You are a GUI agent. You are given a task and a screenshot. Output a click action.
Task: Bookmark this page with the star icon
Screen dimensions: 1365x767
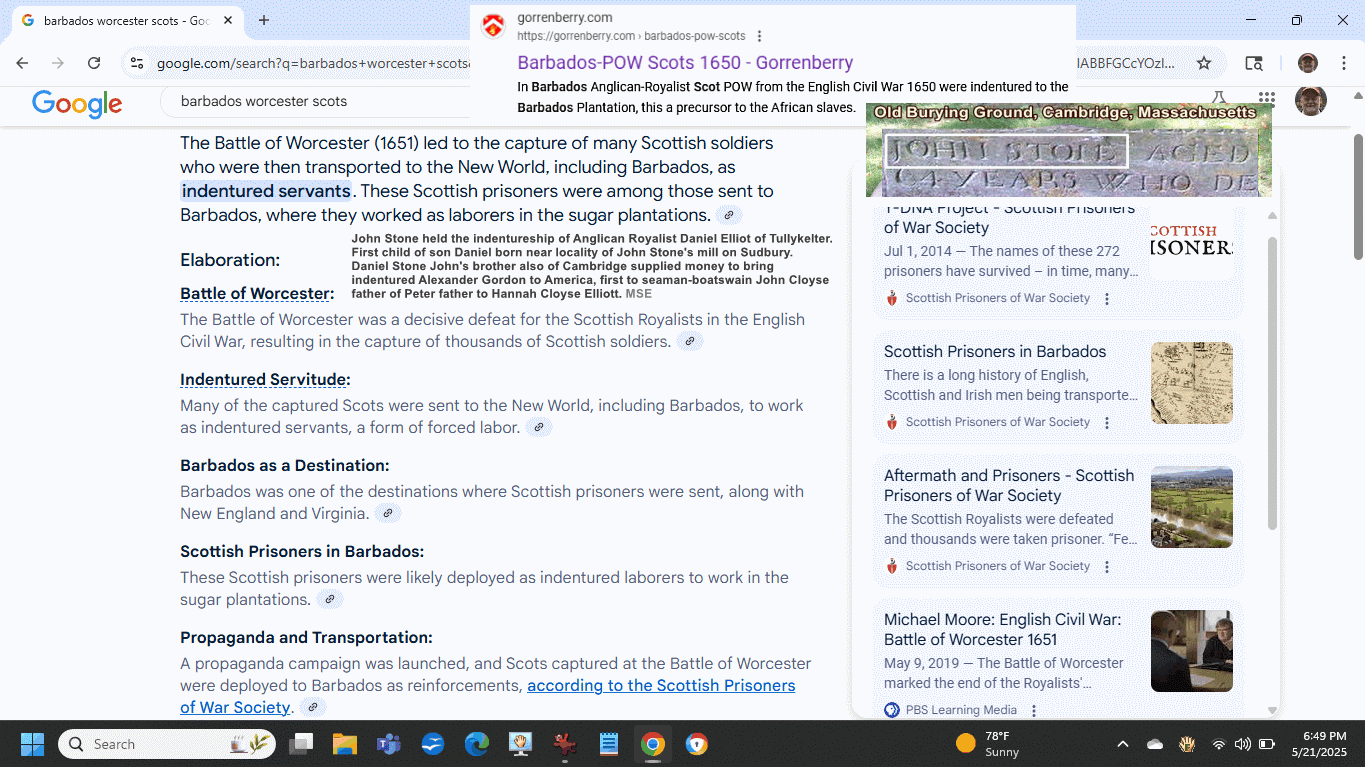coord(1204,63)
